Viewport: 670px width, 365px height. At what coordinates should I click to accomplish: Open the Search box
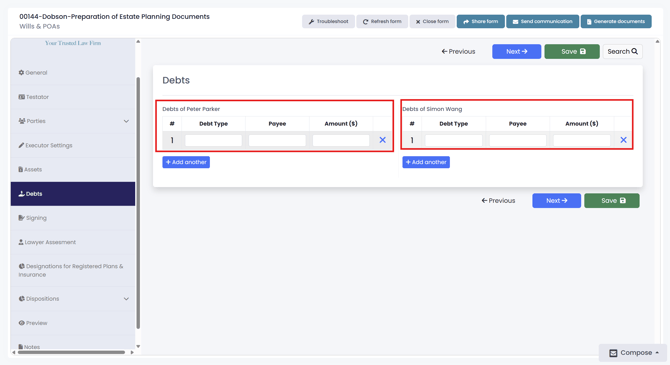622,51
